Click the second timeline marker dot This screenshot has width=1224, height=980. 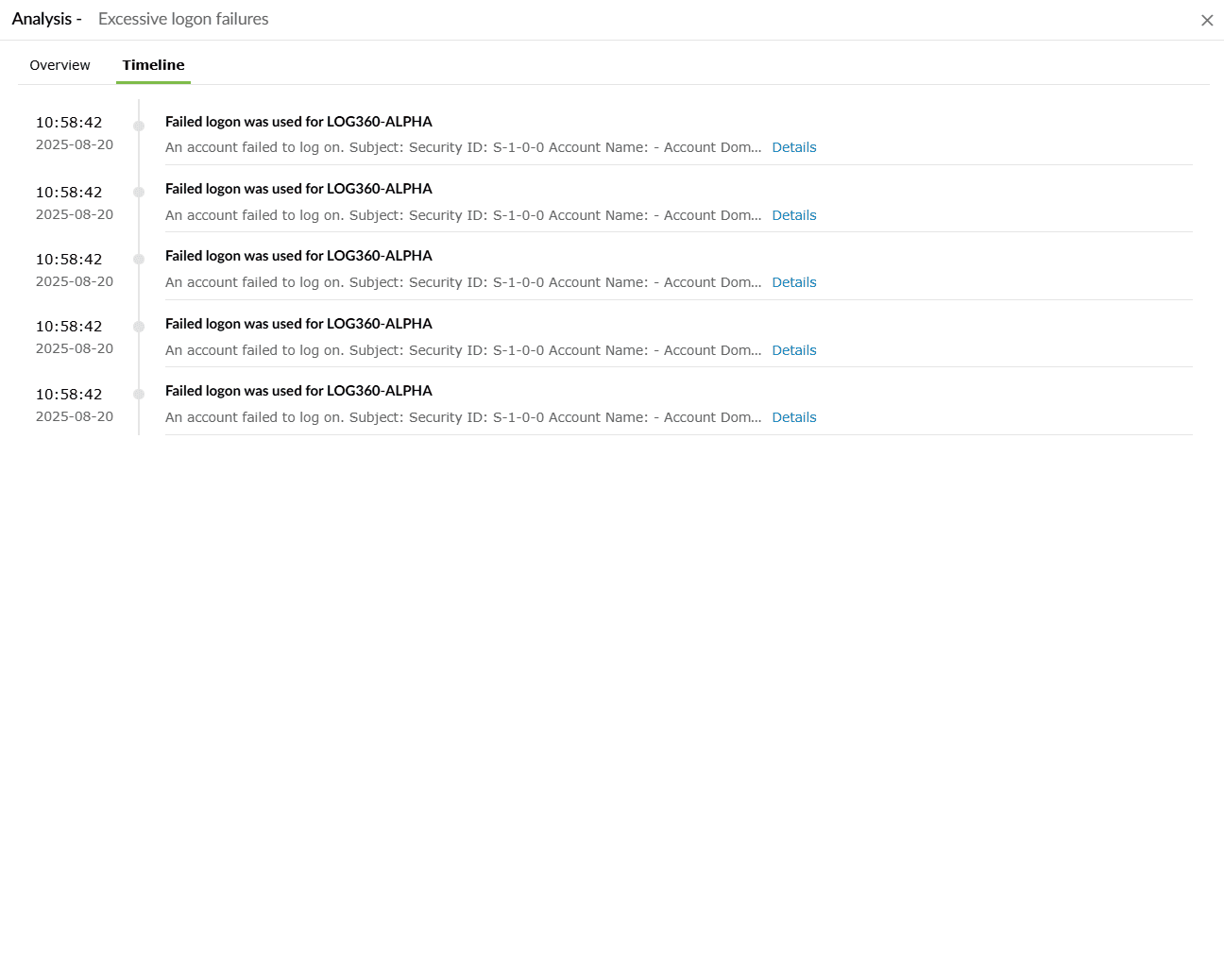[x=138, y=191]
